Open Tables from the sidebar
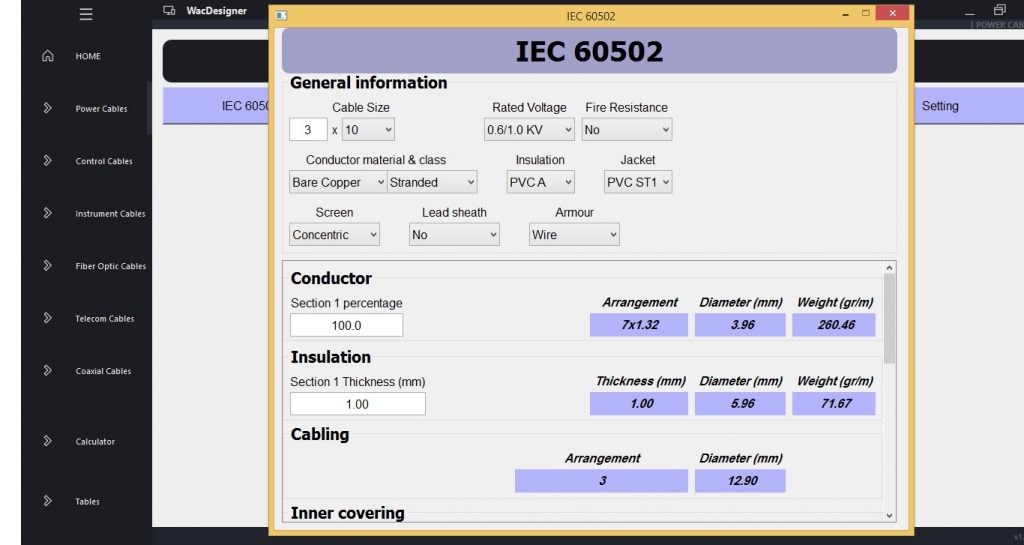This screenshot has height=545, width=1024. (x=87, y=502)
